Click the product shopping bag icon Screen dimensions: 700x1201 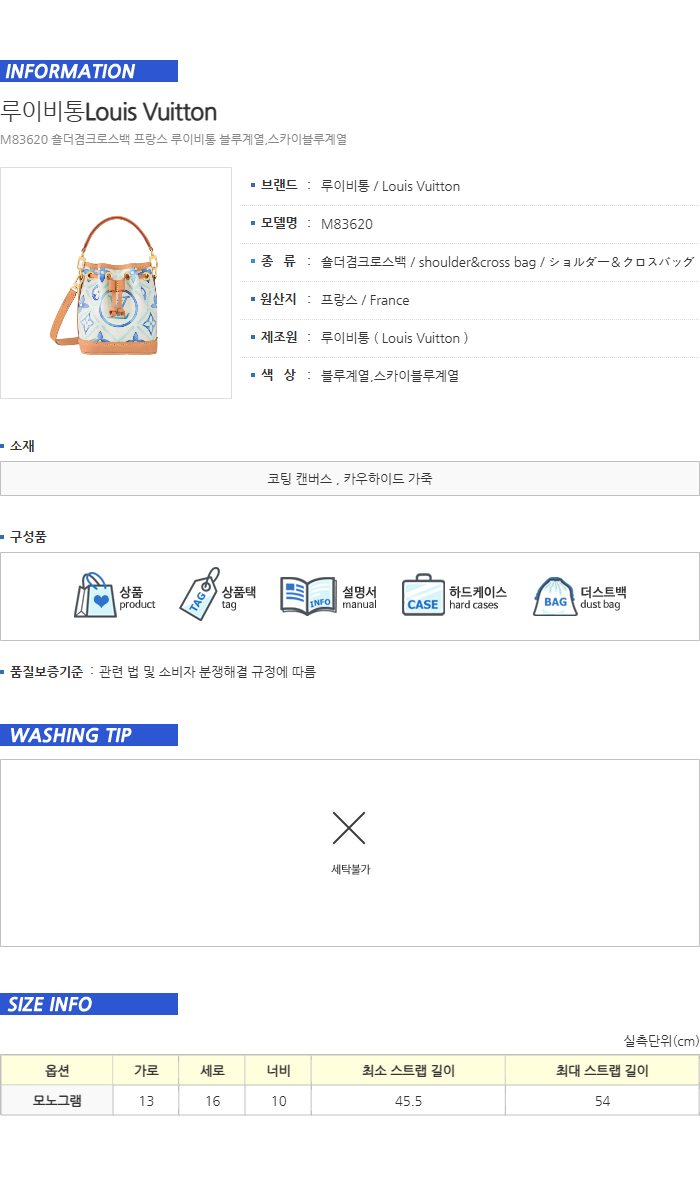[95, 596]
